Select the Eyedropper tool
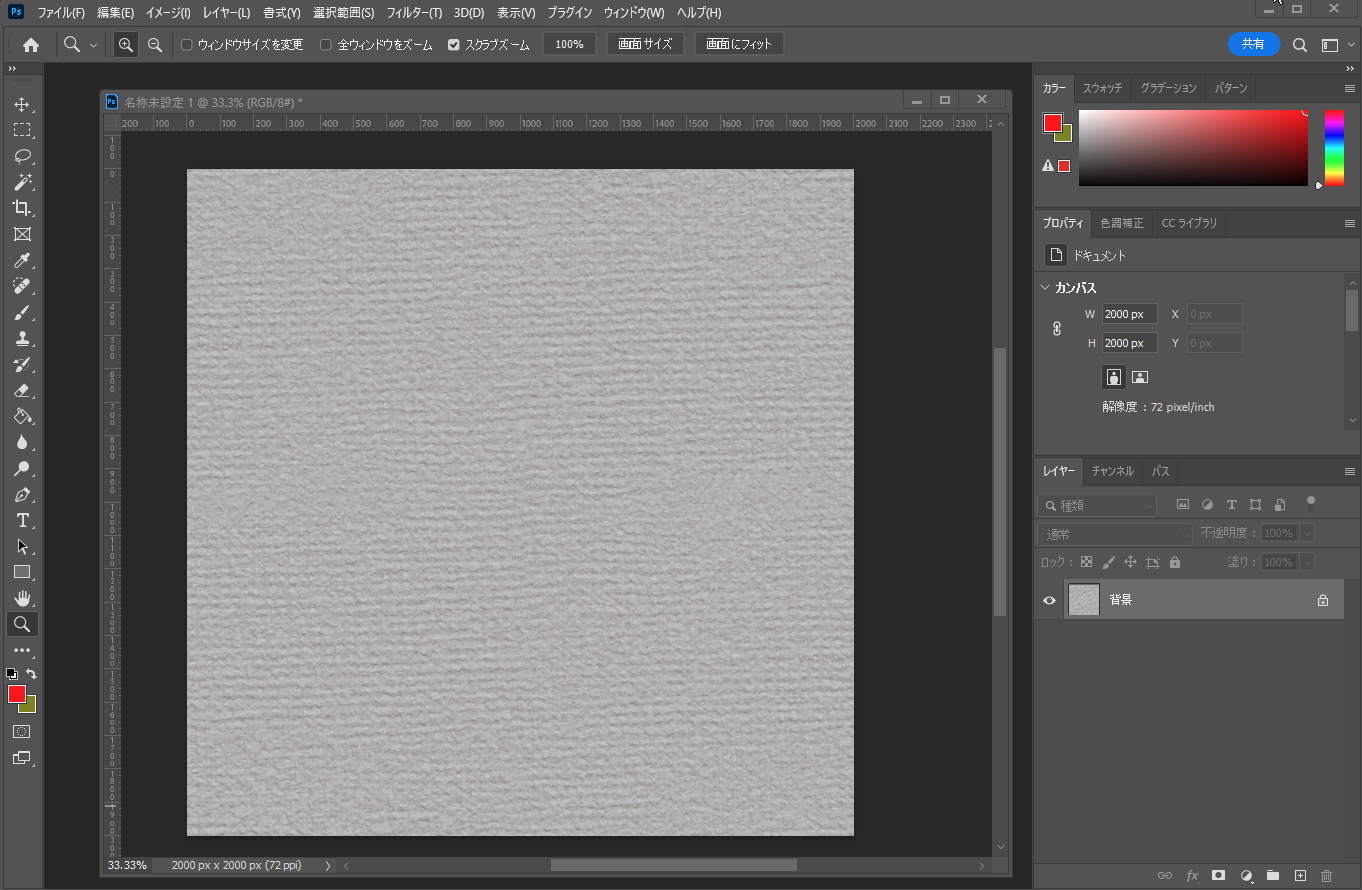The image size is (1362, 890). coord(22,261)
